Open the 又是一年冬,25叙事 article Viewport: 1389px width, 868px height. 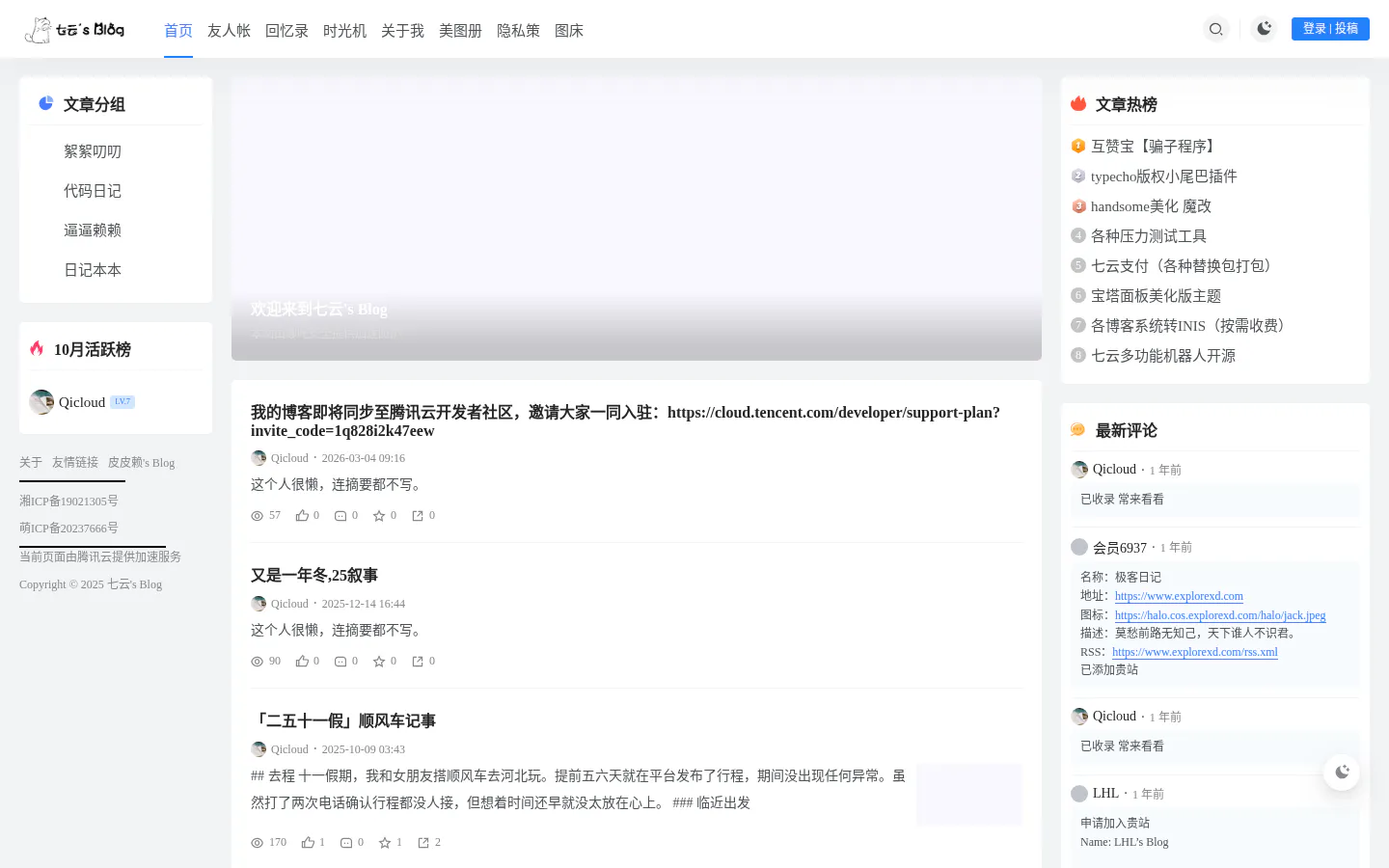[314, 576]
